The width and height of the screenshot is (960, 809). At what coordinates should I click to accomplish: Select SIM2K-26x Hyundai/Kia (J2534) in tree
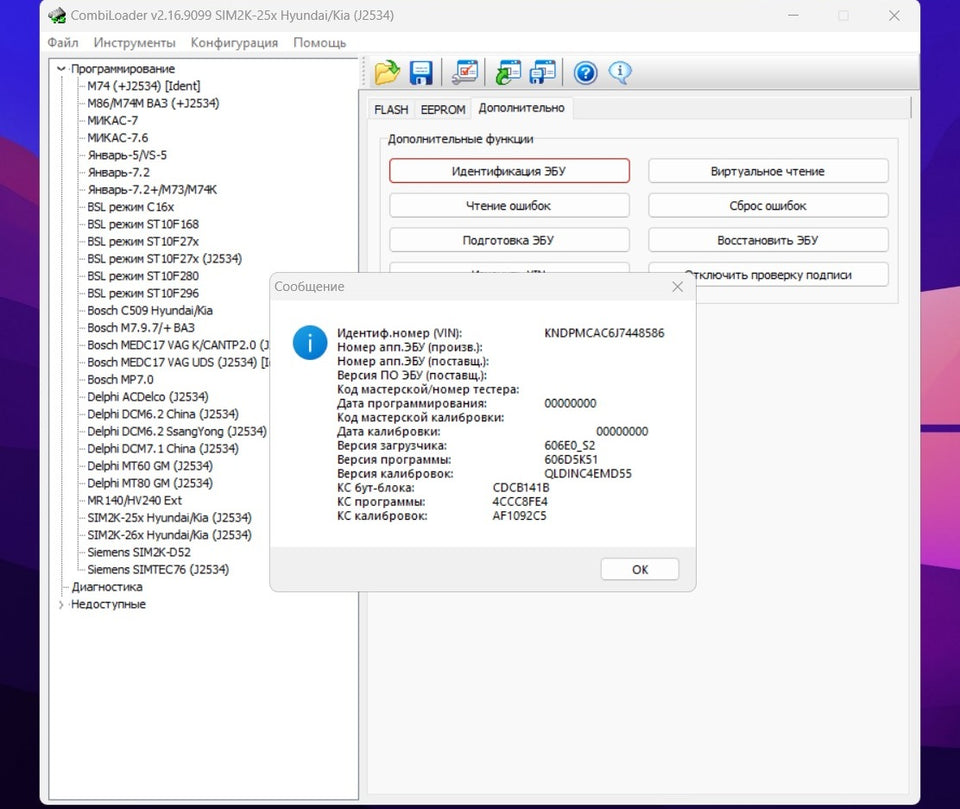pyautogui.click(x=169, y=535)
